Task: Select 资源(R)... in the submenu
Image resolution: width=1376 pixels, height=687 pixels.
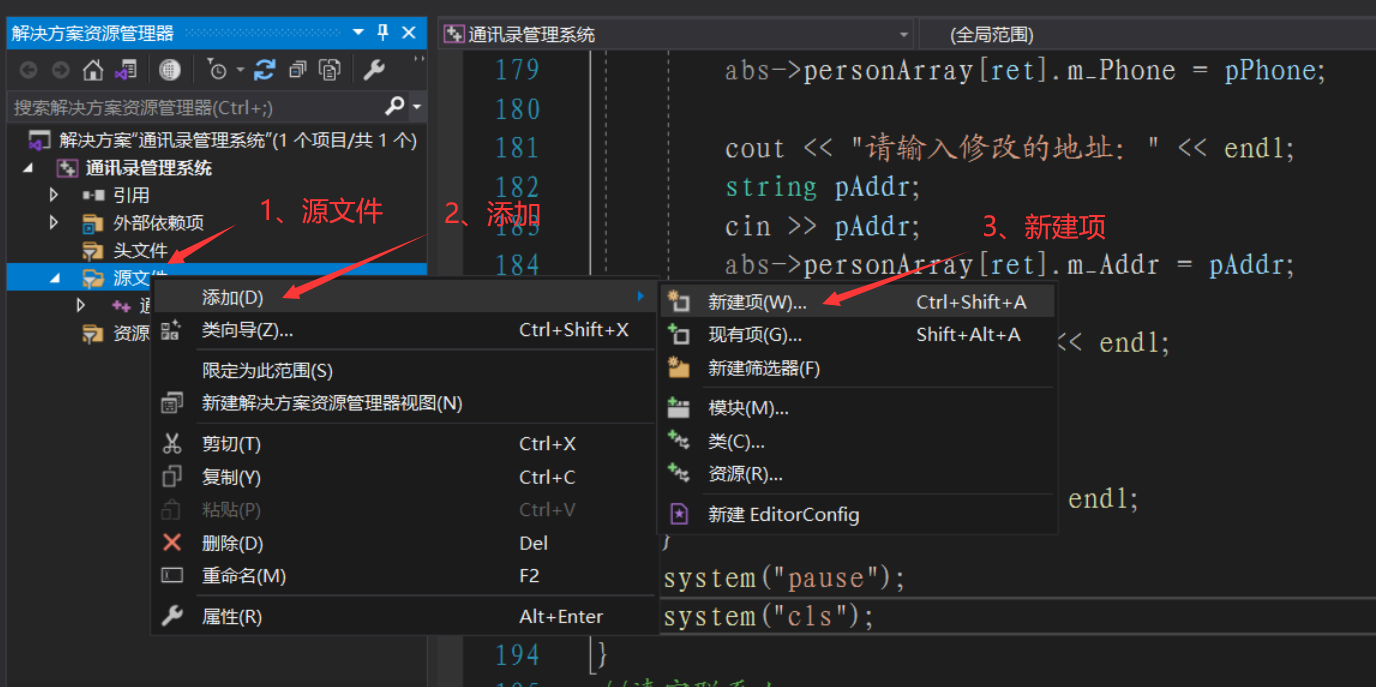Action: coord(858,474)
